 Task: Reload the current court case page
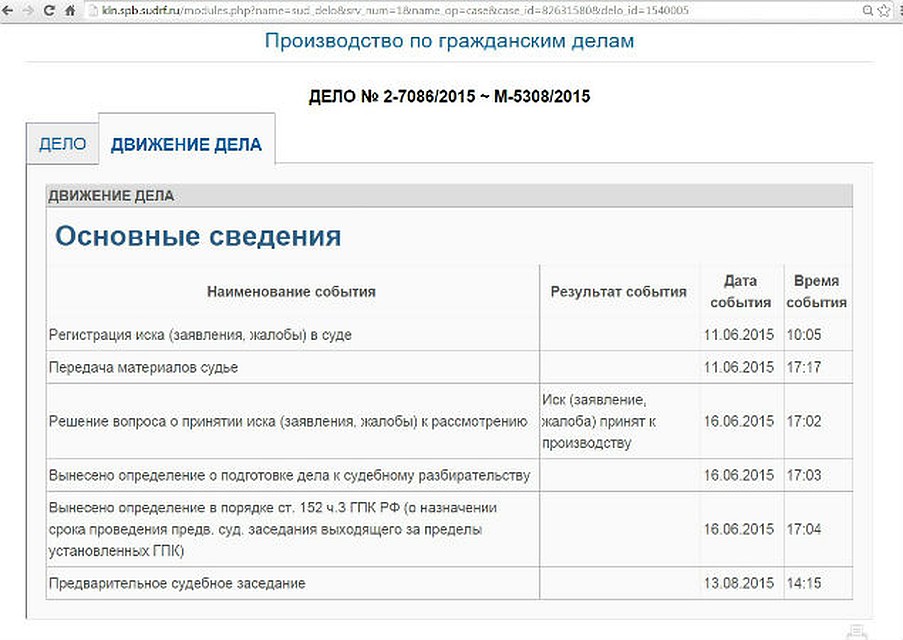pos(47,10)
